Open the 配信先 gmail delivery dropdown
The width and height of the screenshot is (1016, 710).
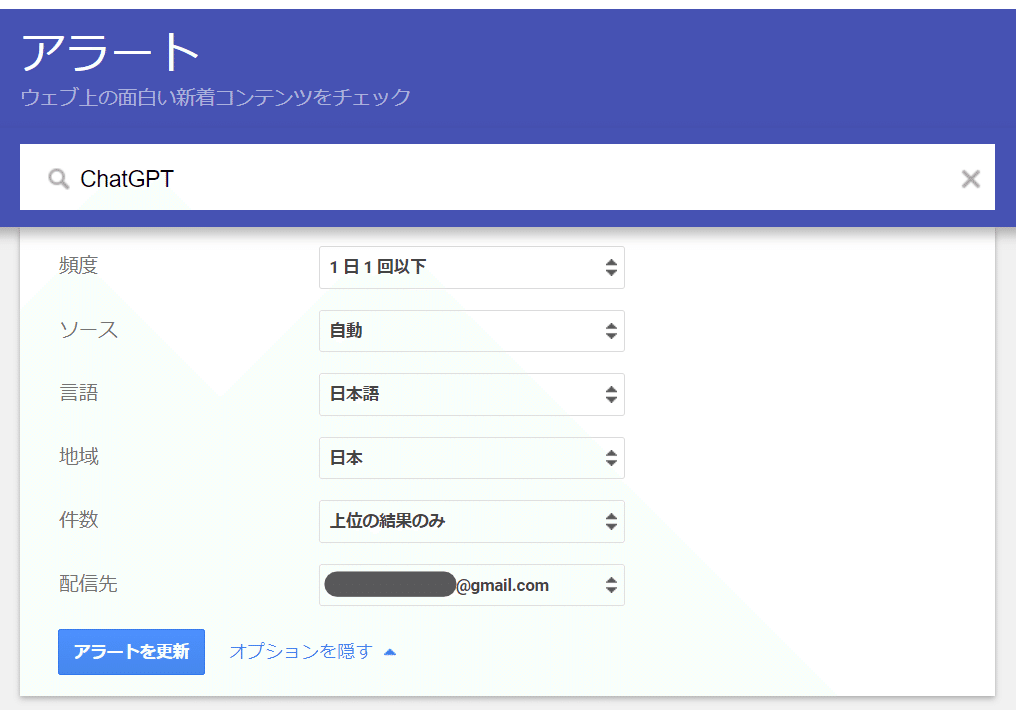(472, 585)
